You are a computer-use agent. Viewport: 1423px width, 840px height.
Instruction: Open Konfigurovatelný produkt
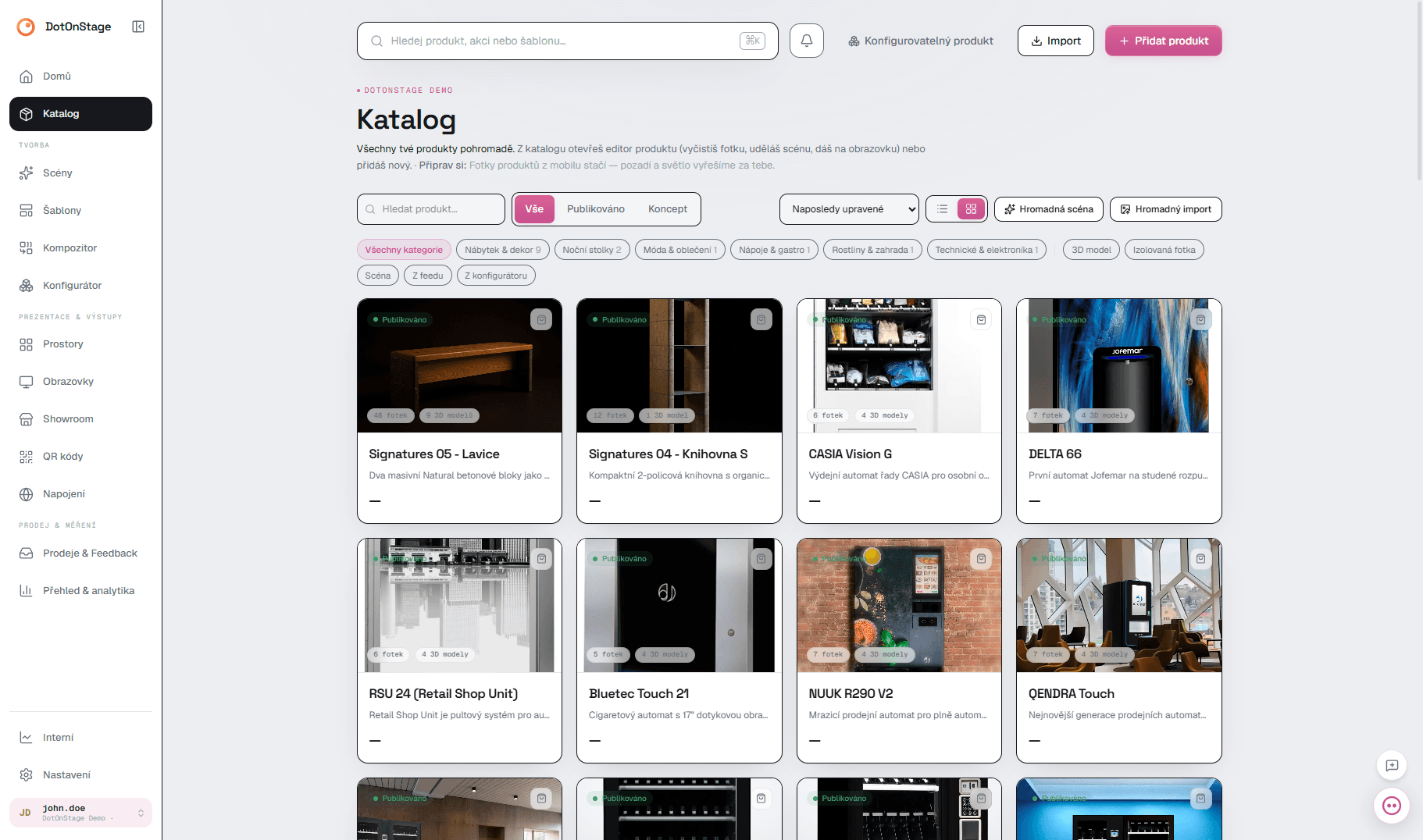pyautogui.click(x=921, y=41)
